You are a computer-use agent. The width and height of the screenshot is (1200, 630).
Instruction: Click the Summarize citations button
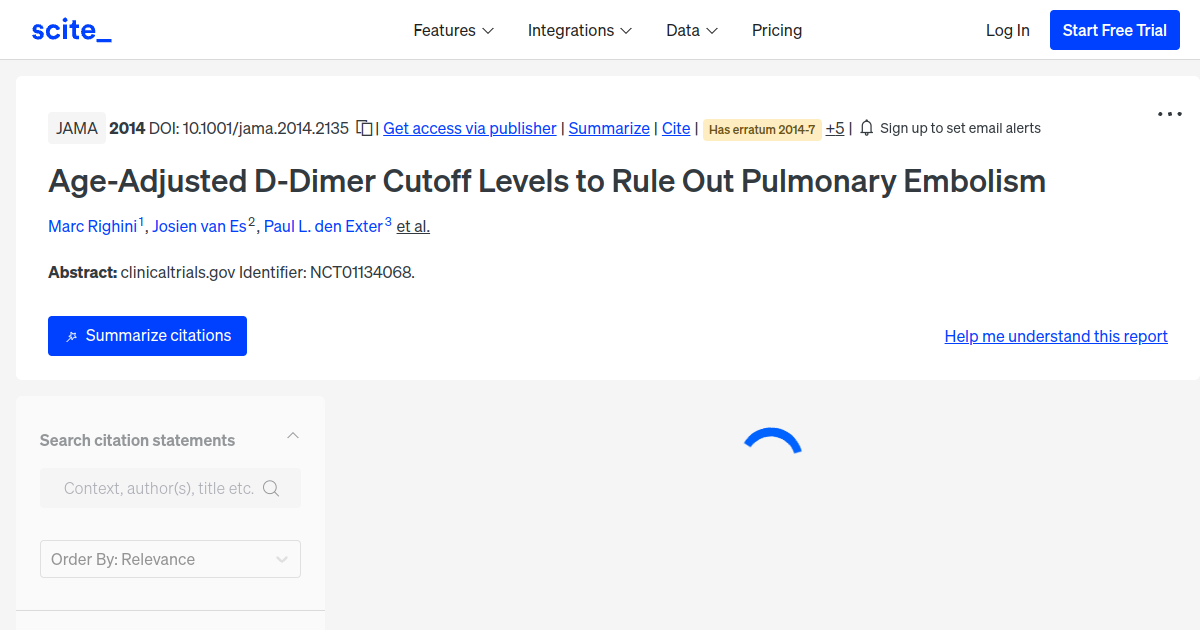147,336
